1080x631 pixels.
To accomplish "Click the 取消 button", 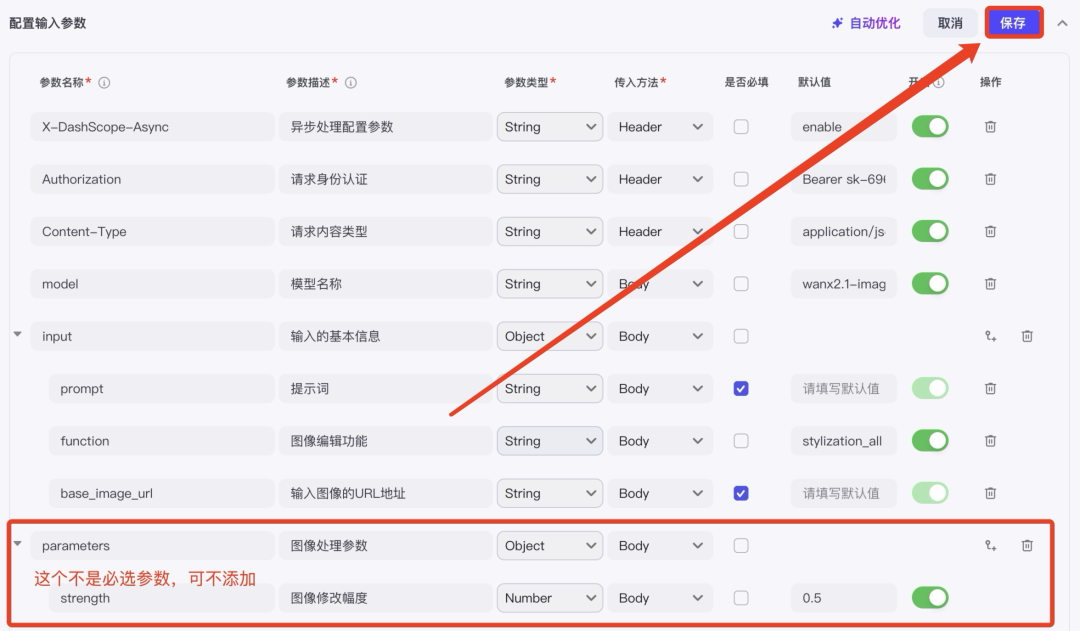I will click(x=950, y=23).
